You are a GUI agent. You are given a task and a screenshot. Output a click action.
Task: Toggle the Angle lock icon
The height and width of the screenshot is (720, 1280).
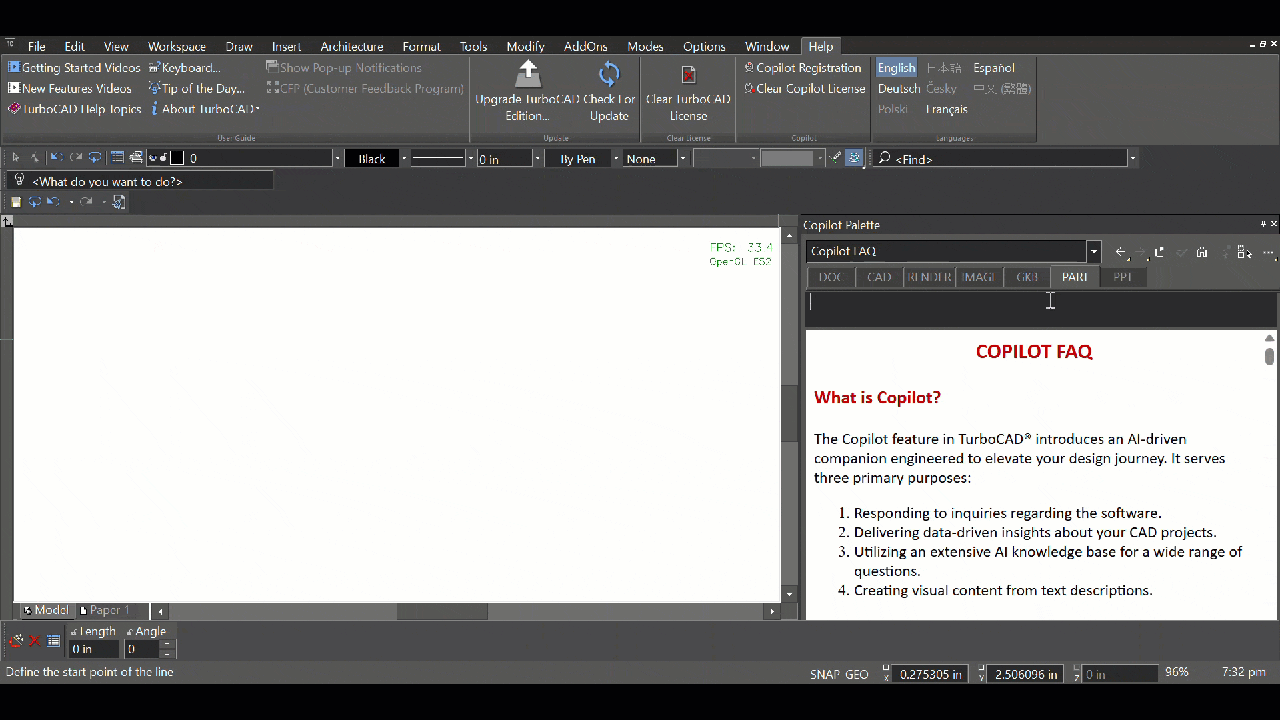click(130, 632)
